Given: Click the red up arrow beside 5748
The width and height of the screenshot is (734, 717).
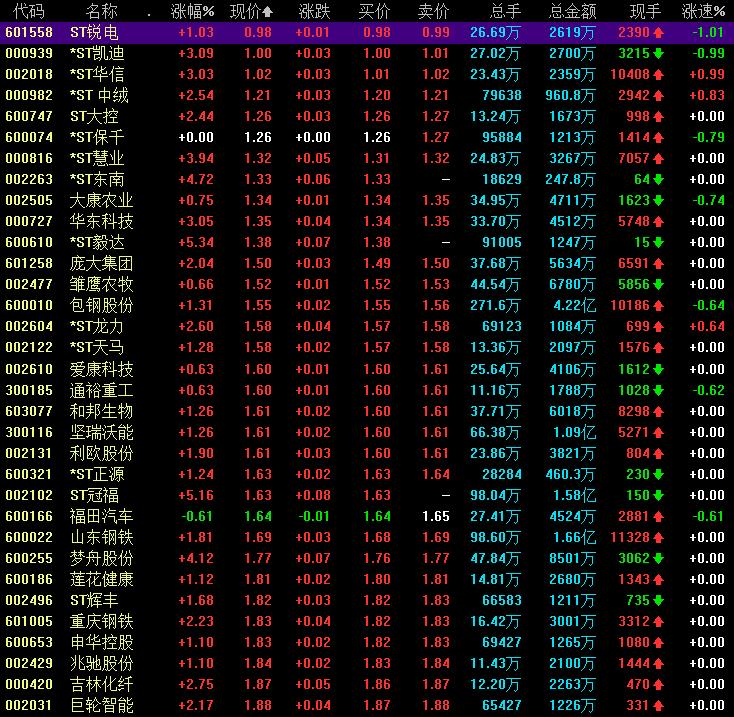Looking at the screenshot, I should [658, 221].
